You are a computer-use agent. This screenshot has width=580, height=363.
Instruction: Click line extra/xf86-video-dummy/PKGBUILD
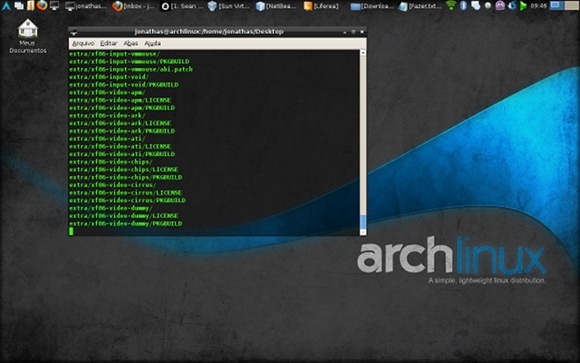[x=126, y=223]
